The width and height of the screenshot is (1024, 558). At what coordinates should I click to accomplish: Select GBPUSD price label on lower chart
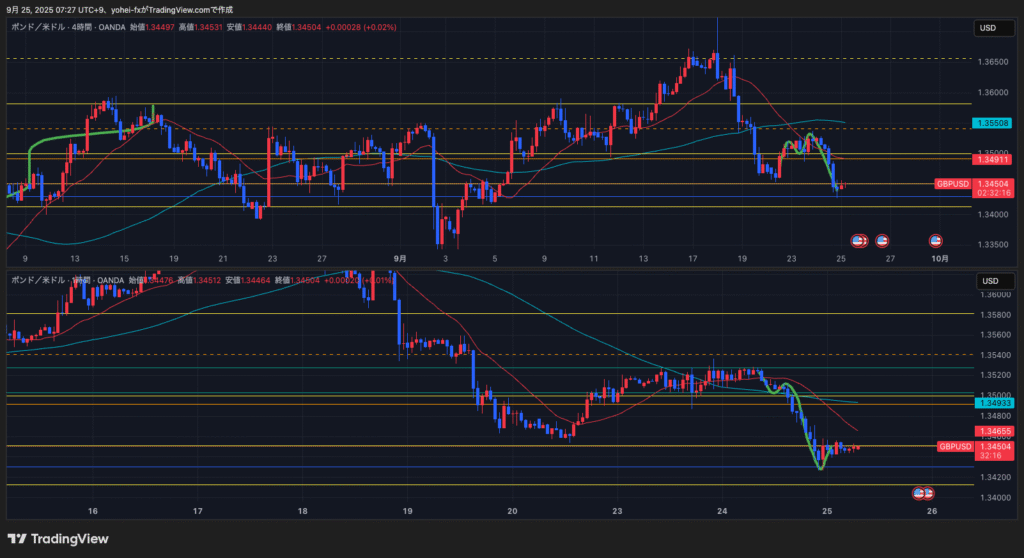click(954, 446)
